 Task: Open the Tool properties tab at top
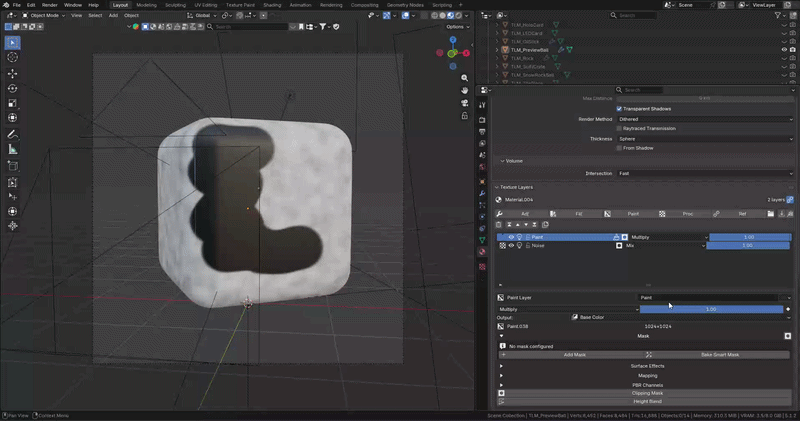pos(482,105)
